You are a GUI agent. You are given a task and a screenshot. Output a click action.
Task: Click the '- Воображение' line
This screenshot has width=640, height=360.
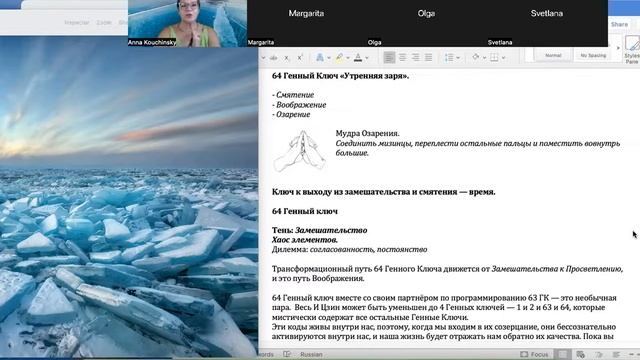pyautogui.click(x=299, y=104)
